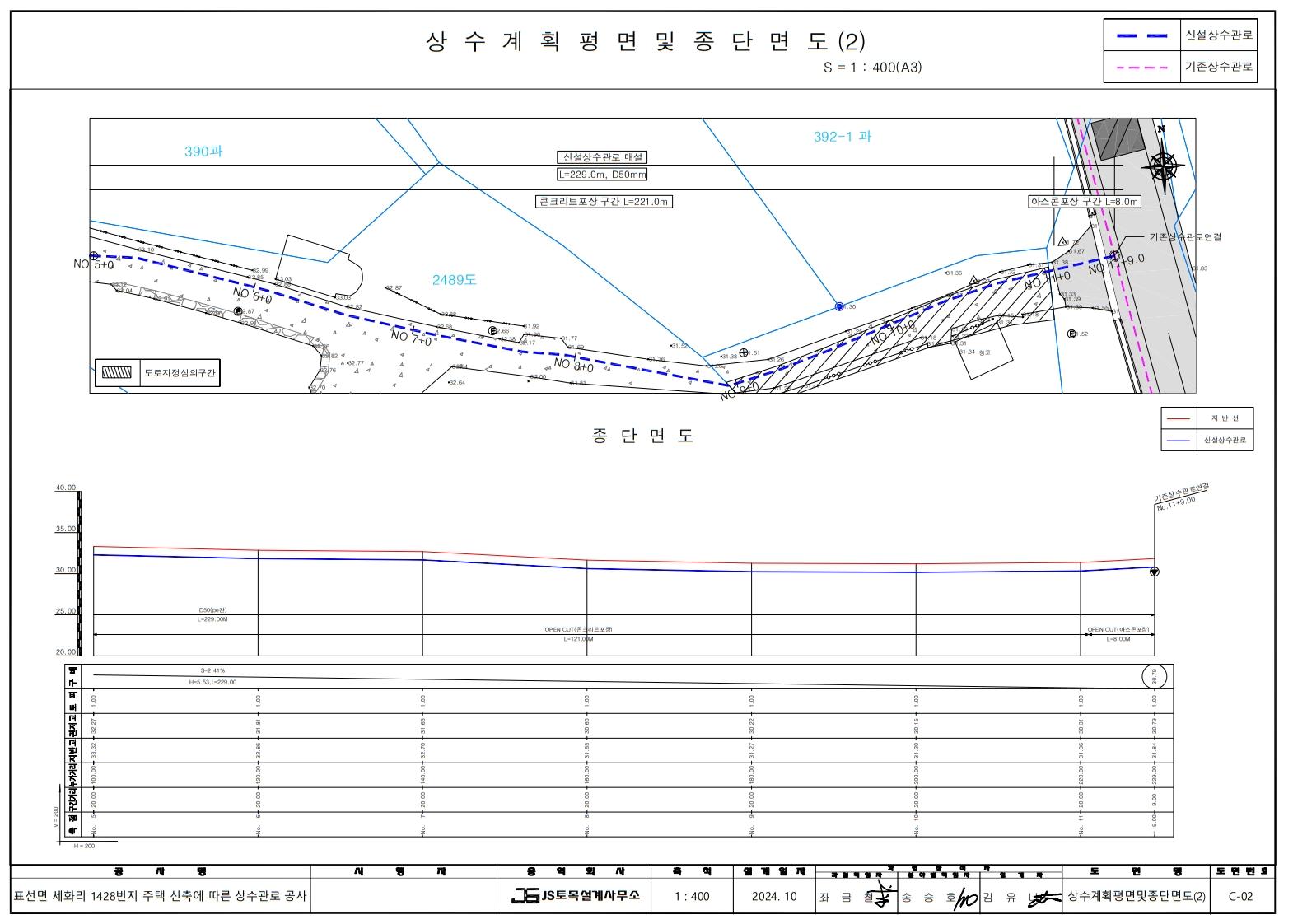Click the magenta dashed line sample for 기존상수관로
Screen dimensions: 1307x924
click(1142, 67)
